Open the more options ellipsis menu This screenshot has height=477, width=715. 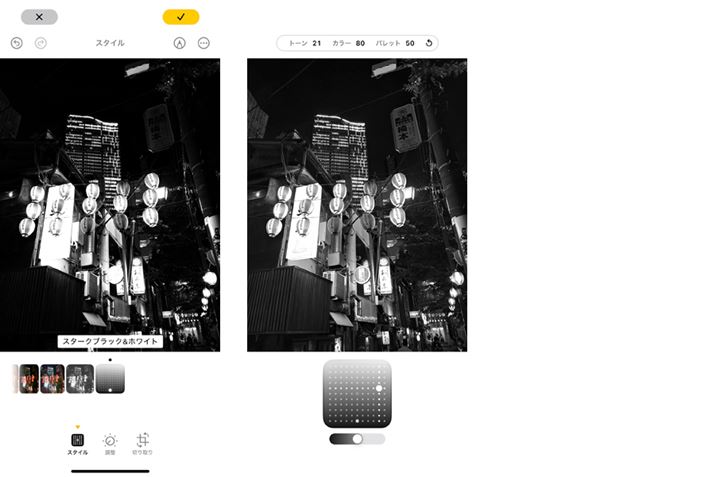(x=204, y=43)
